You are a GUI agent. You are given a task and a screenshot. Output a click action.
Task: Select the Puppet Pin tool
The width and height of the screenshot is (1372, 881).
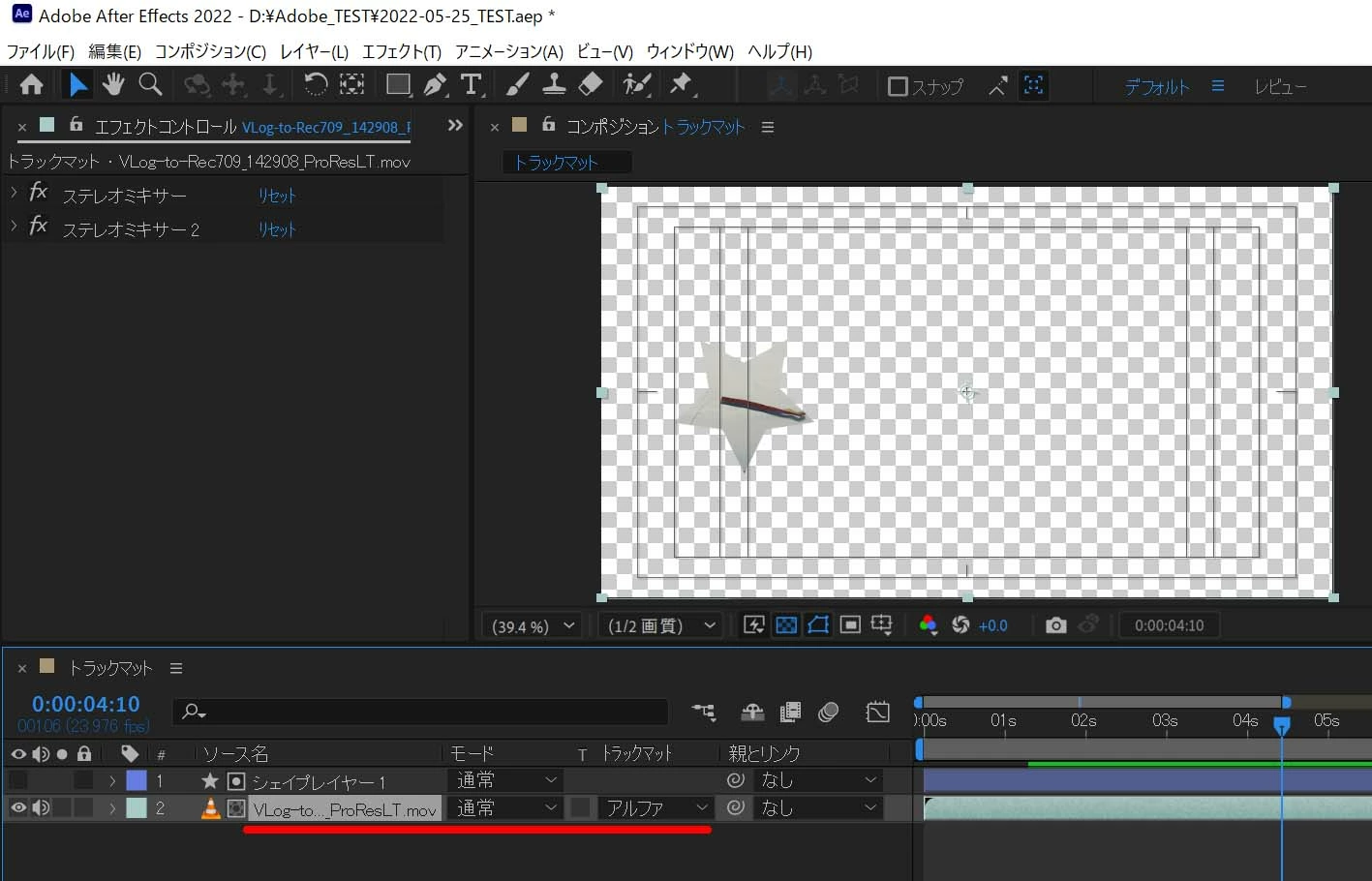682,85
